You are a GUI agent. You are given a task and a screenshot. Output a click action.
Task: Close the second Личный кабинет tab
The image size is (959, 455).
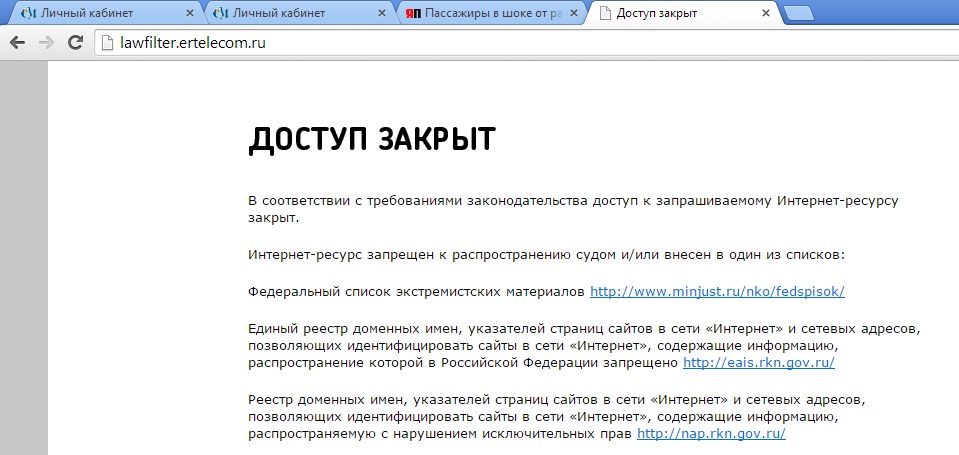382,13
